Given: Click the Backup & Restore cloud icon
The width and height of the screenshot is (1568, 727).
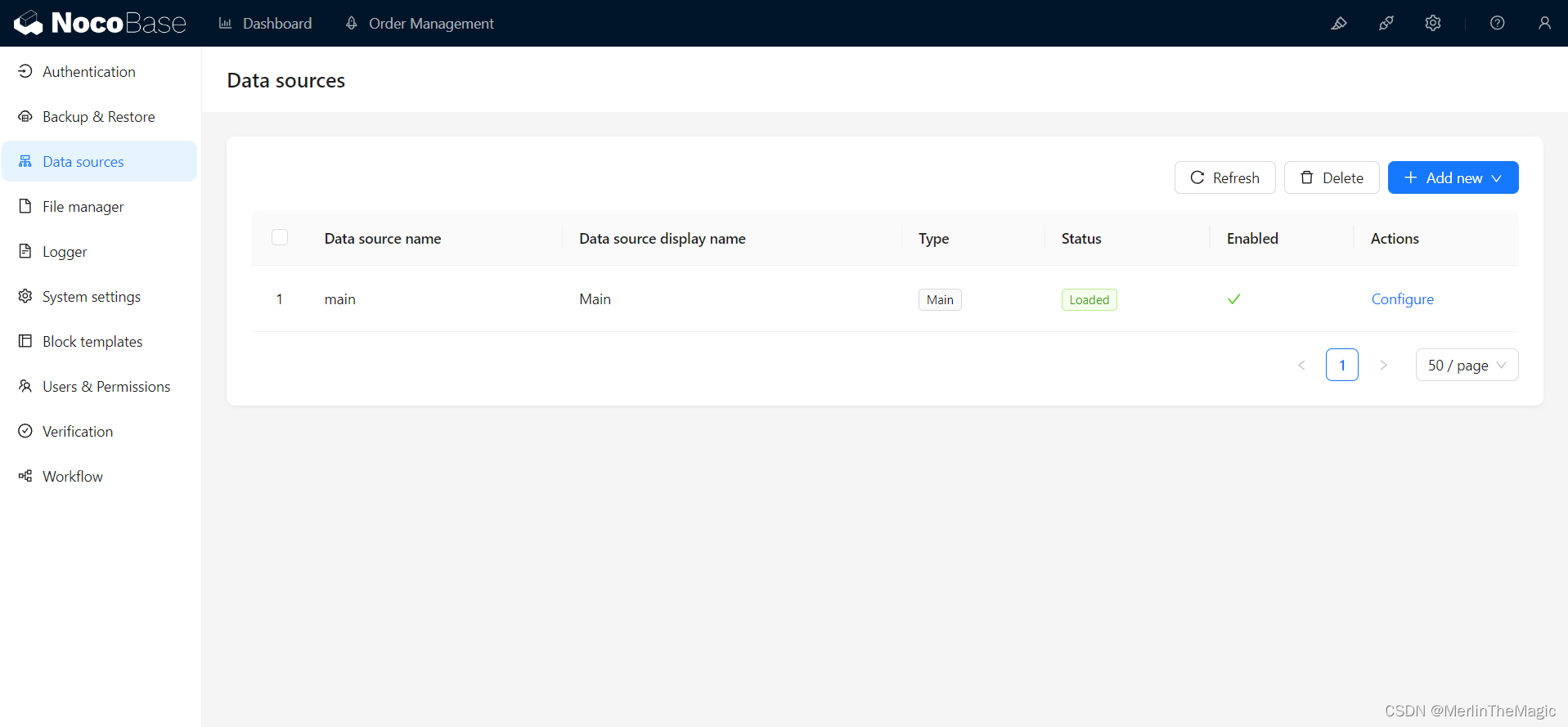Looking at the screenshot, I should tap(25, 116).
